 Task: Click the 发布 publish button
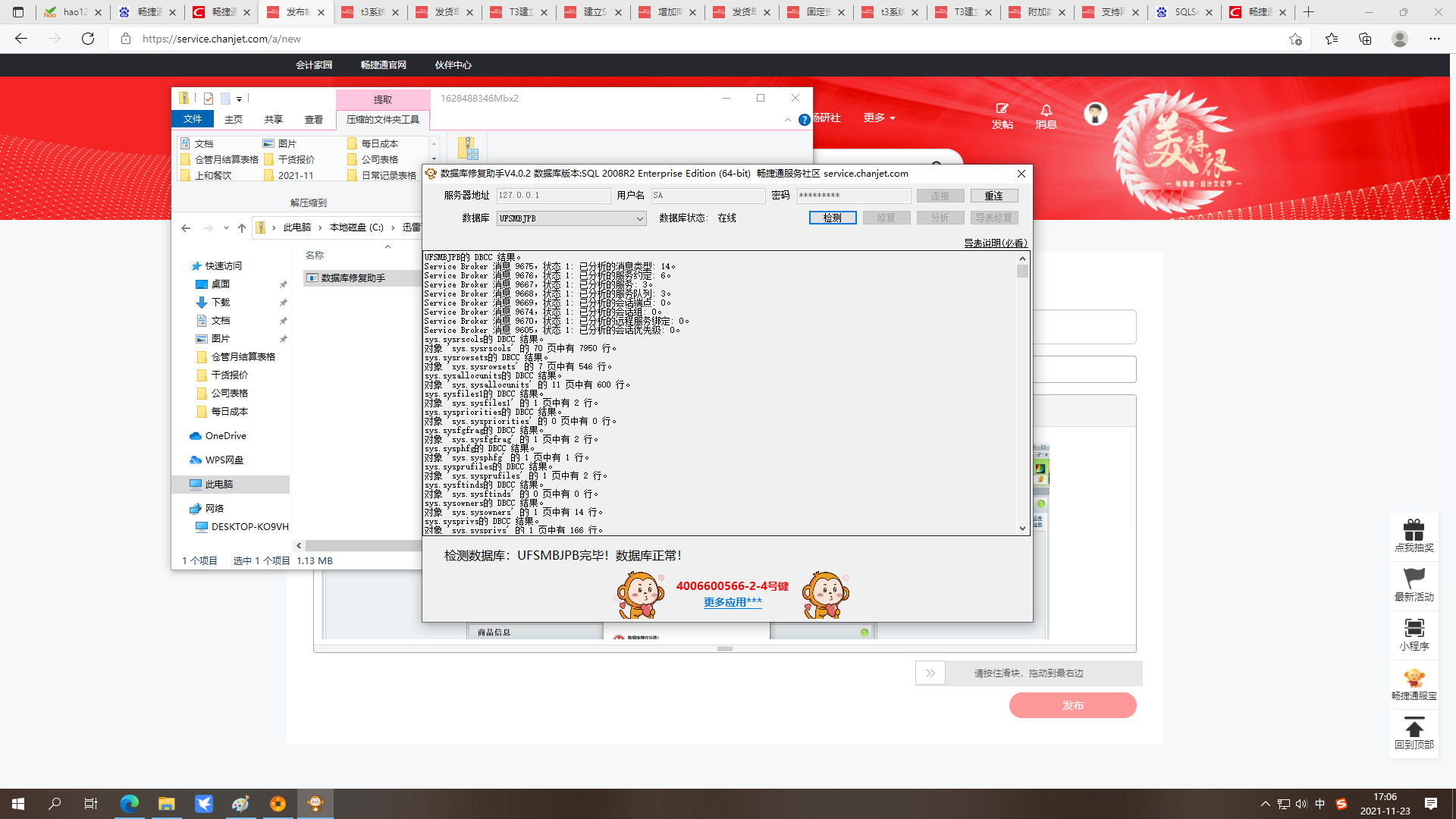[1072, 705]
